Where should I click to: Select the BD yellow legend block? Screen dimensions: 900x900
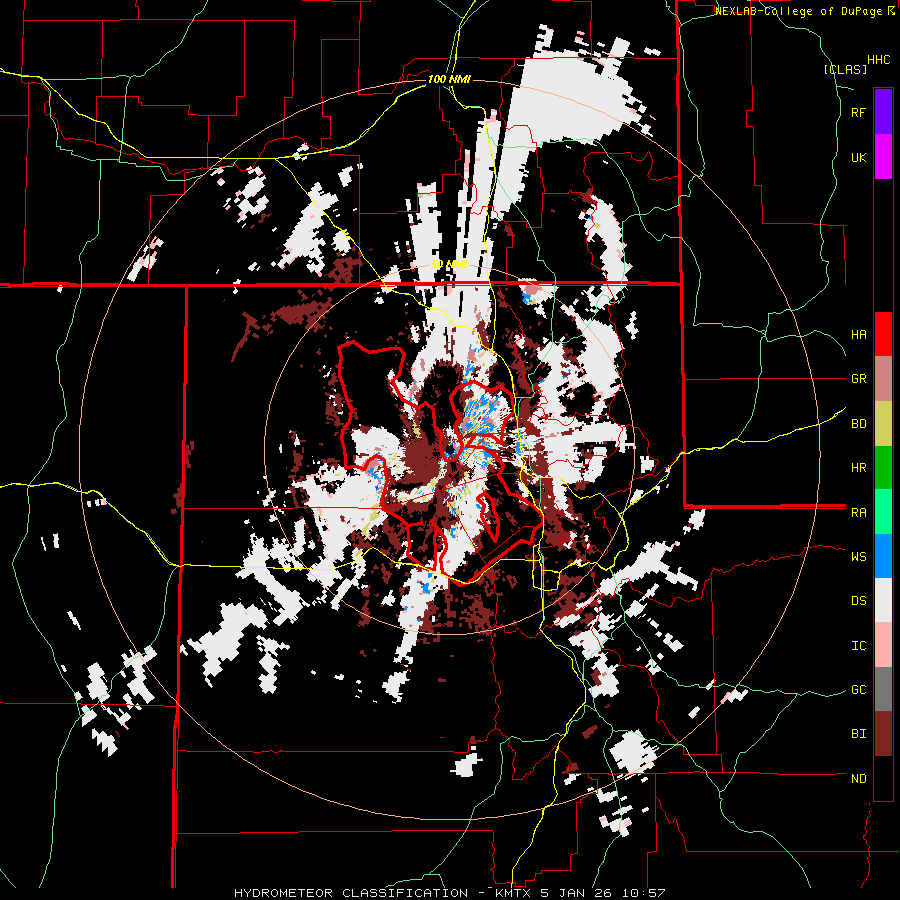coord(883,424)
